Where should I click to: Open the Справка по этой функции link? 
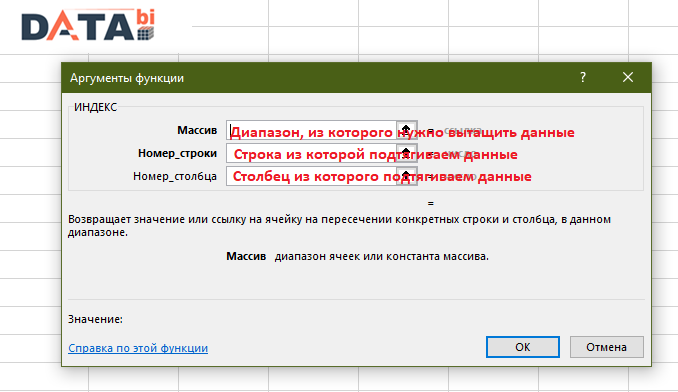[x=138, y=348]
